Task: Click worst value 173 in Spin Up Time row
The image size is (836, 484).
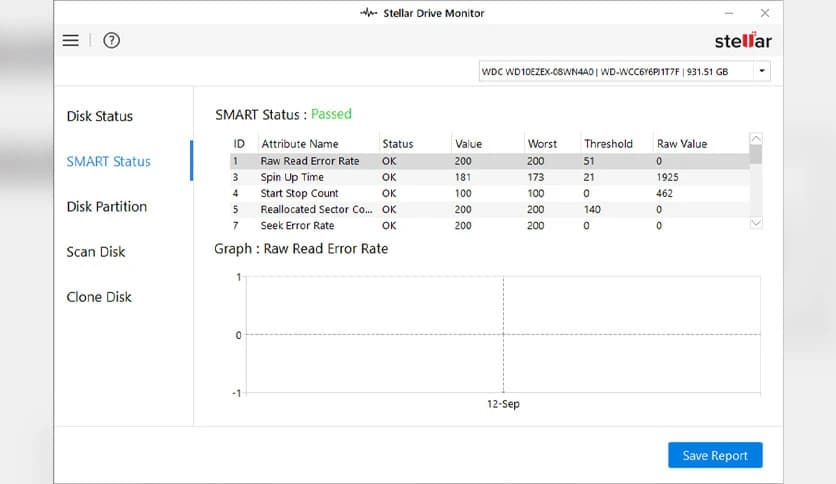Action: (535, 177)
